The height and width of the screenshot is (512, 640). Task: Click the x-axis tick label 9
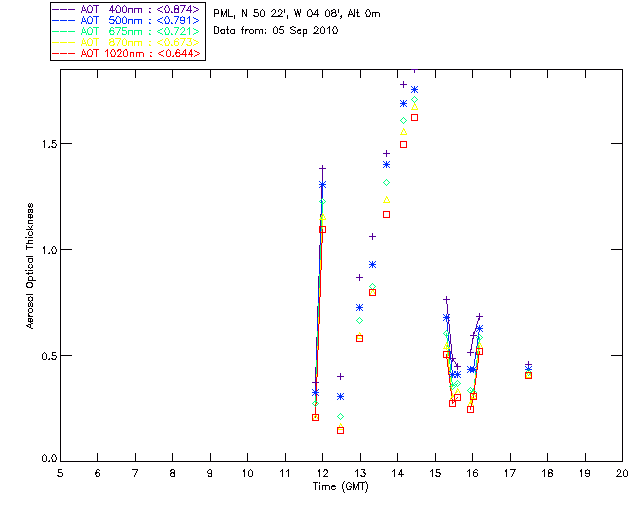coord(210,473)
